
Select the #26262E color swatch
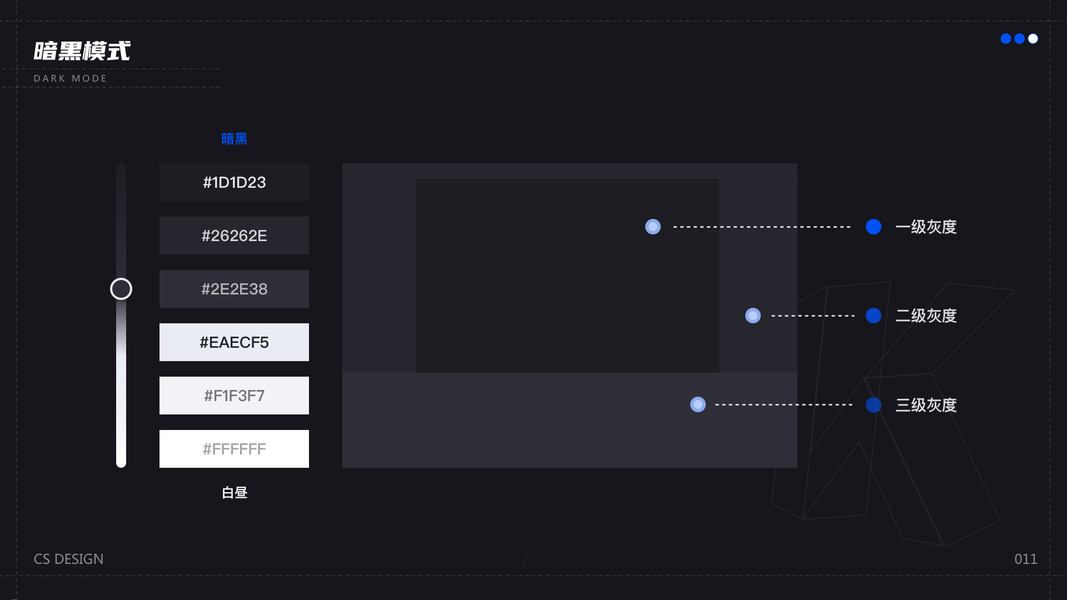pyautogui.click(x=234, y=236)
